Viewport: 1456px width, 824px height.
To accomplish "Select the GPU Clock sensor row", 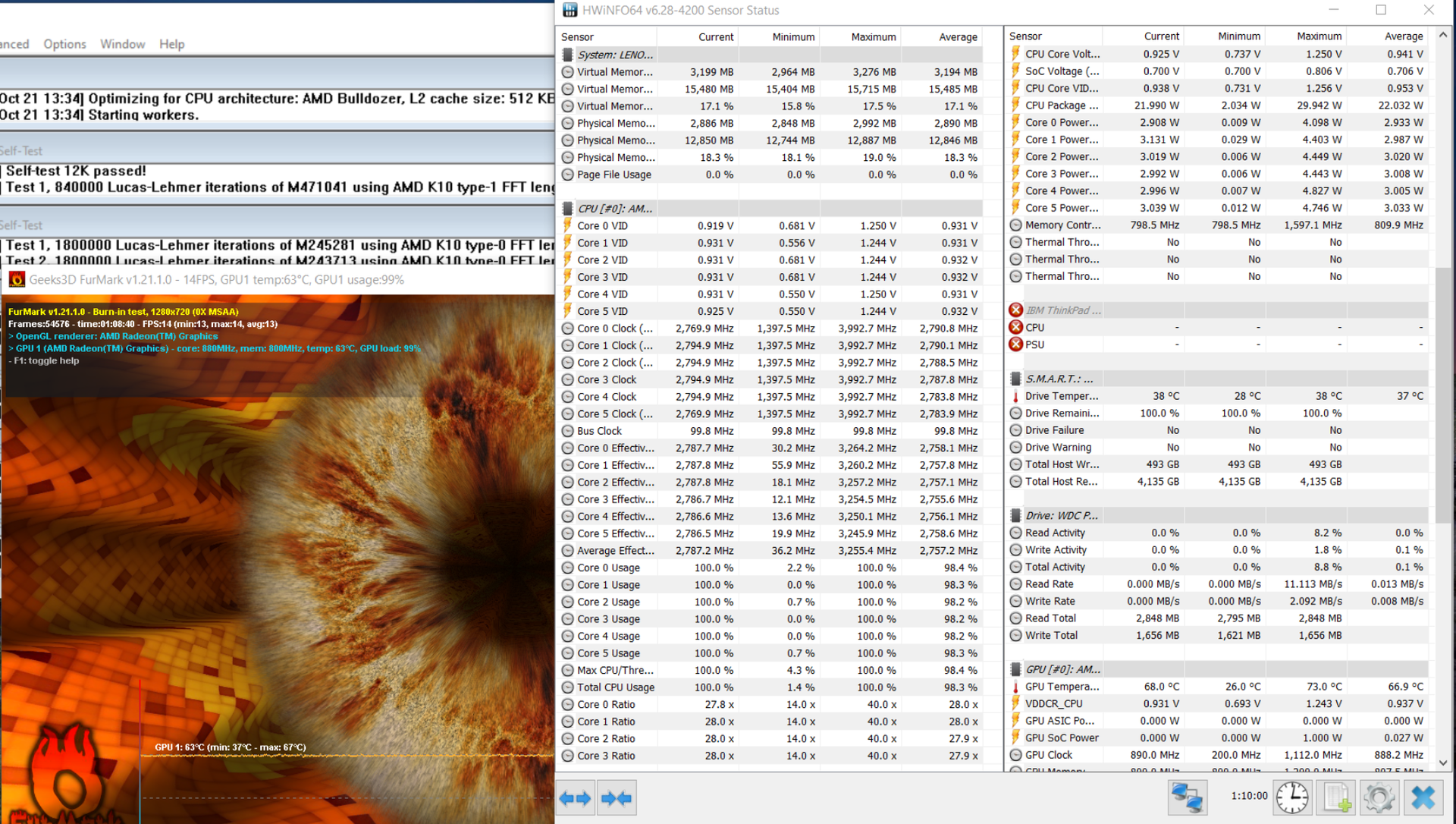I will (x=1218, y=755).
